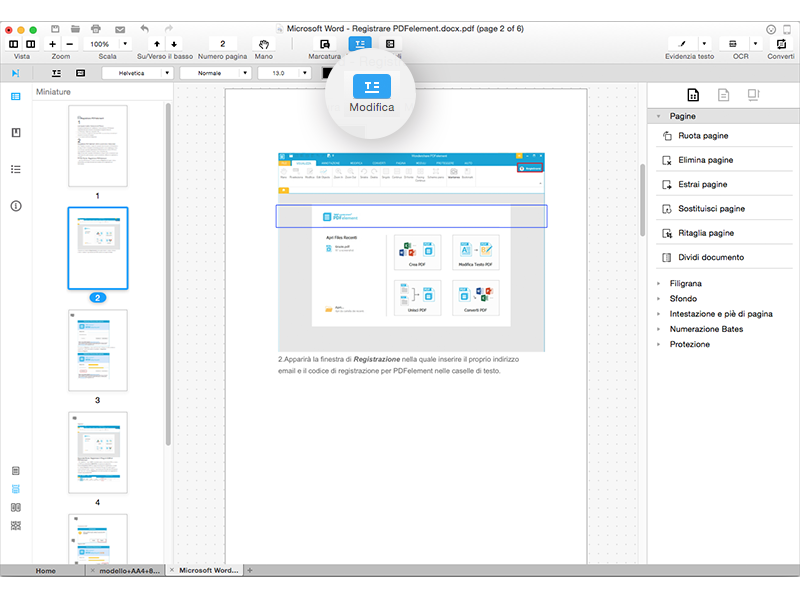Click the blue collapse panel arrow icon
The width and height of the screenshot is (800, 600).
click(x=16, y=73)
